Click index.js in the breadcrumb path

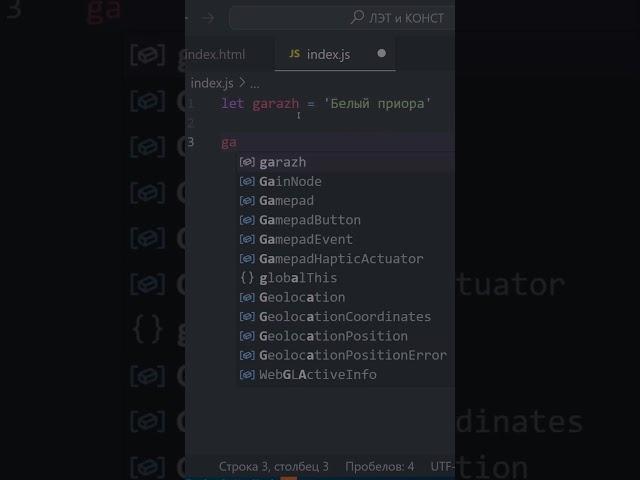pos(211,83)
